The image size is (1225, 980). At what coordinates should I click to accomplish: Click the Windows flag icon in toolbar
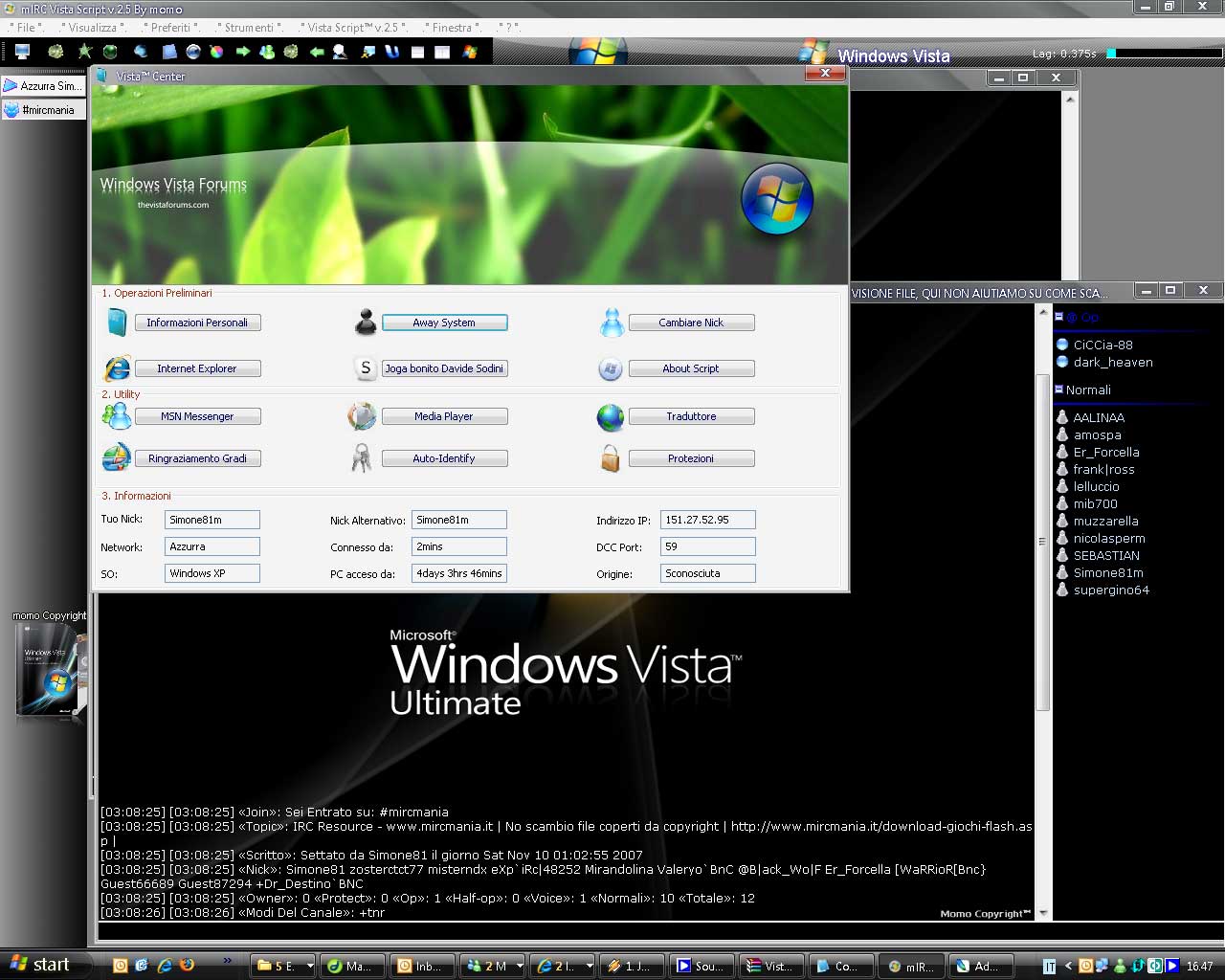tap(469, 52)
